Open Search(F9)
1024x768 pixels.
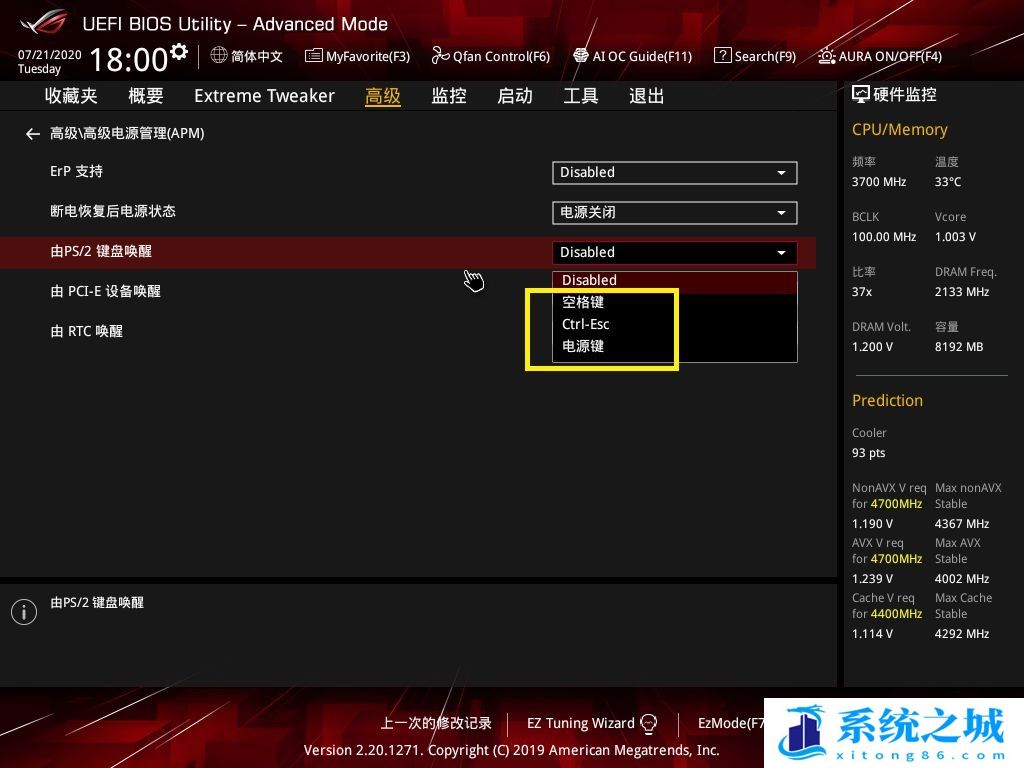click(x=765, y=57)
